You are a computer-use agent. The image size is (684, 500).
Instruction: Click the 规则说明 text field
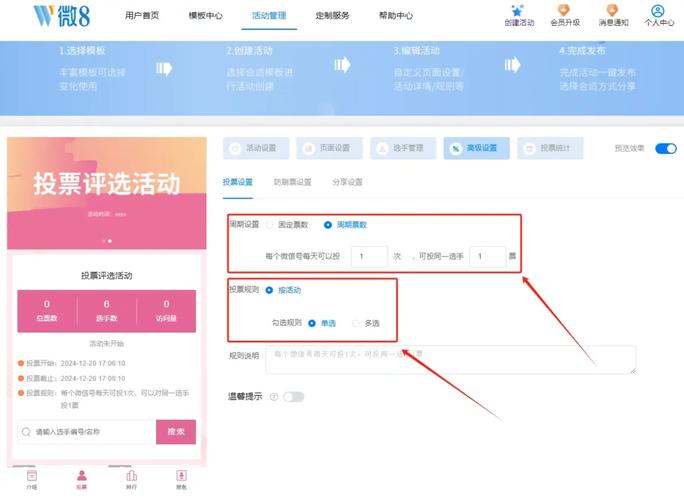click(451, 359)
